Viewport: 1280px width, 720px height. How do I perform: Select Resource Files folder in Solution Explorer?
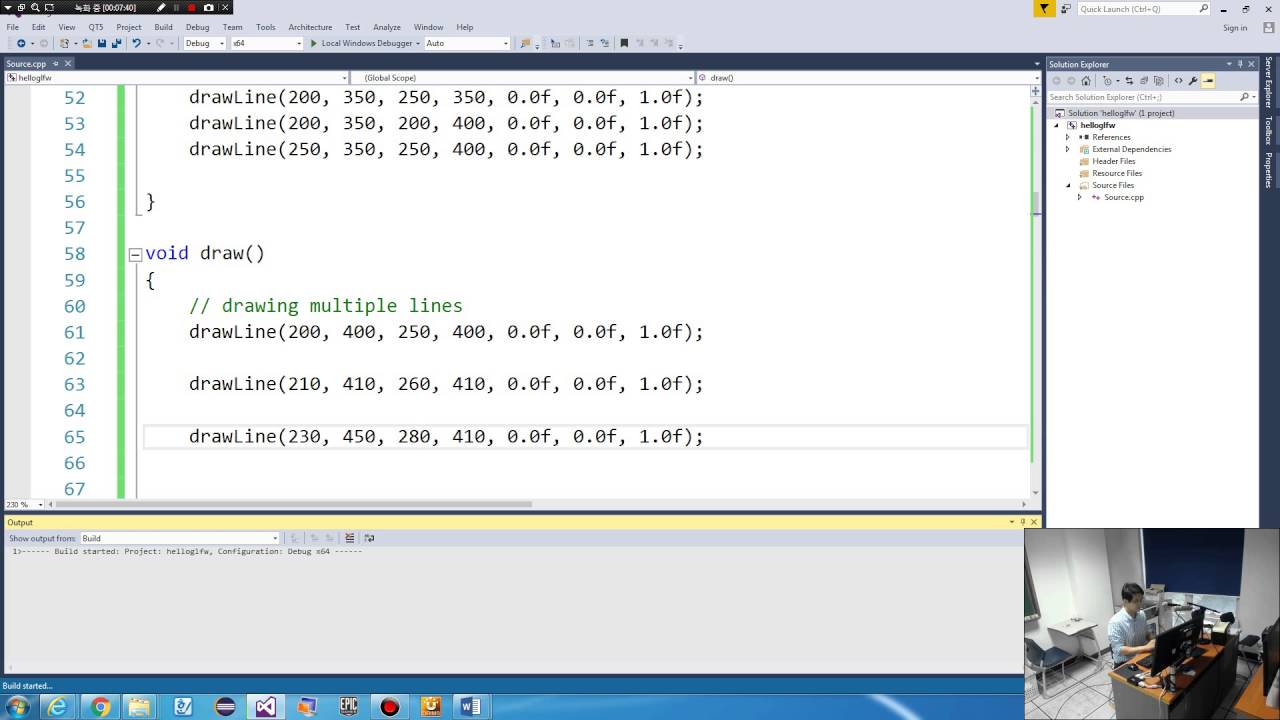coord(1116,173)
